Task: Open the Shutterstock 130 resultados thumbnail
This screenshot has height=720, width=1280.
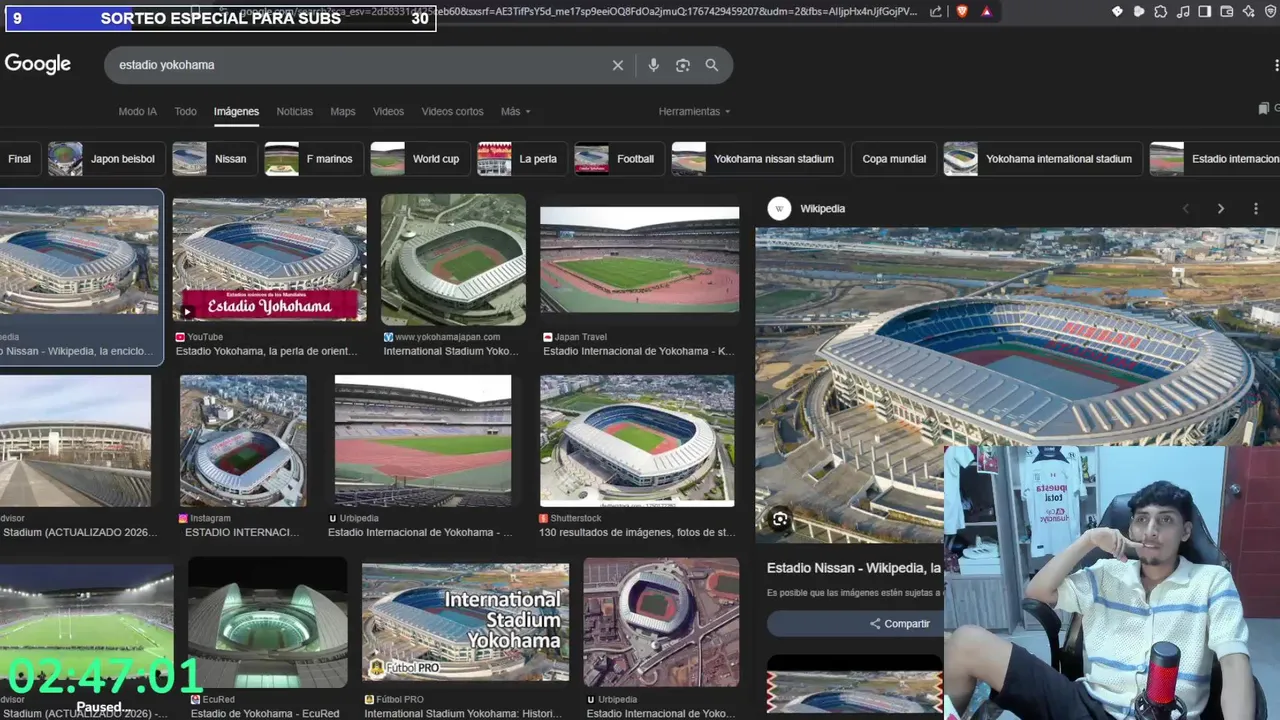Action: (x=637, y=441)
